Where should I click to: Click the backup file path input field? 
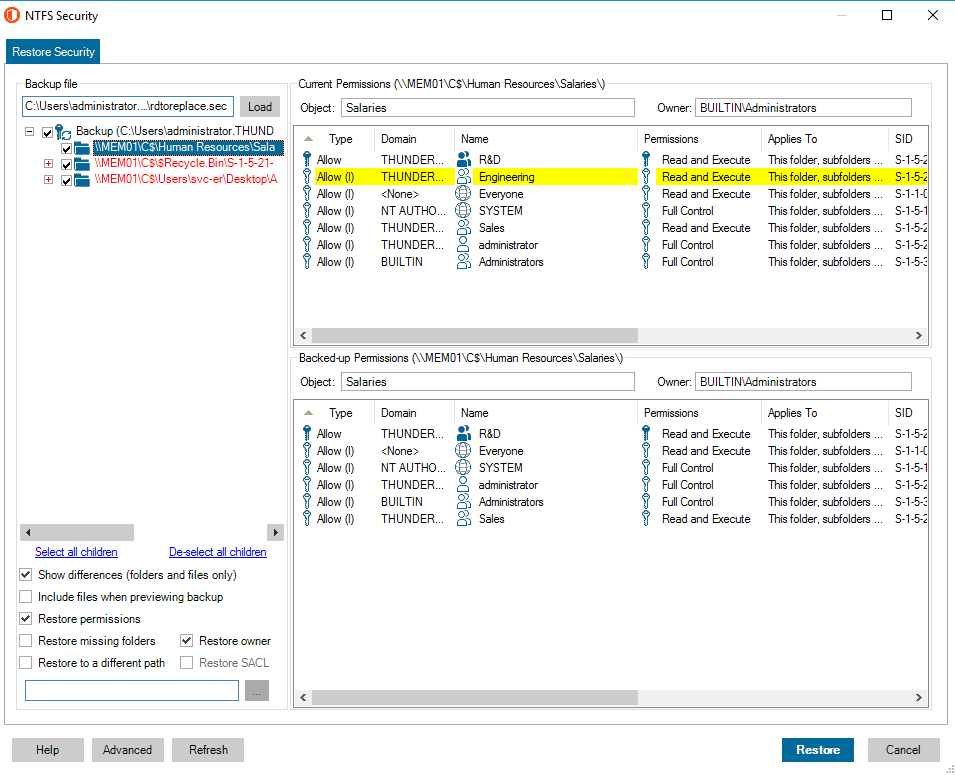[x=127, y=107]
